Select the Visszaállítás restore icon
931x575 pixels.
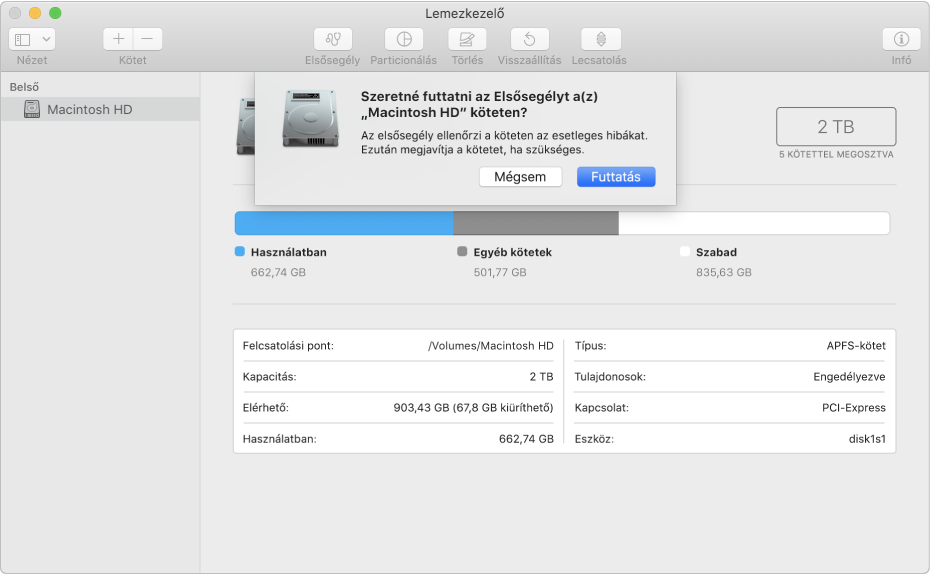[530, 39]
